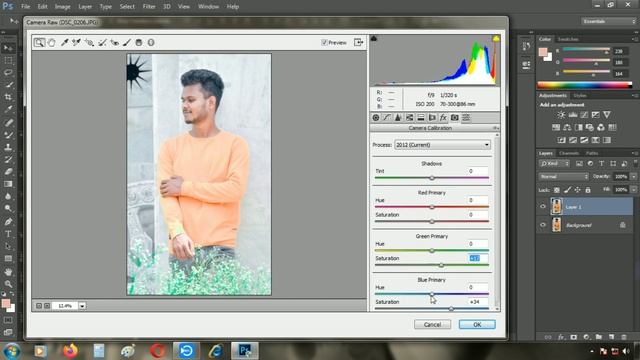This screenshot has width=640, height=360.
Task: Switch to the Paths tab
Action: pyautogui.click(x=592, y=153)
